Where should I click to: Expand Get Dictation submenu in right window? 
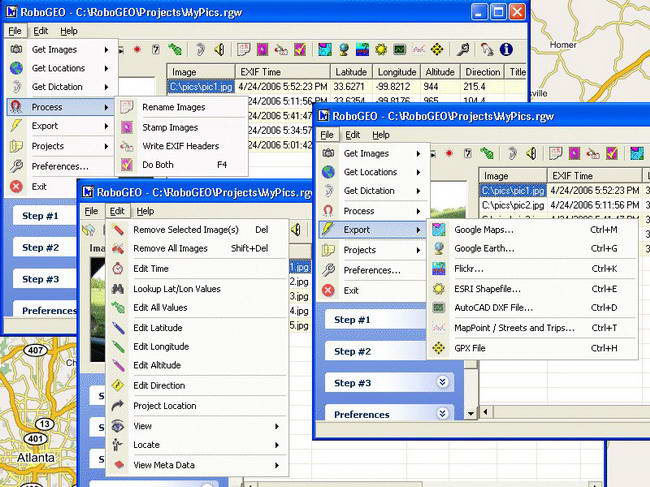418,191
